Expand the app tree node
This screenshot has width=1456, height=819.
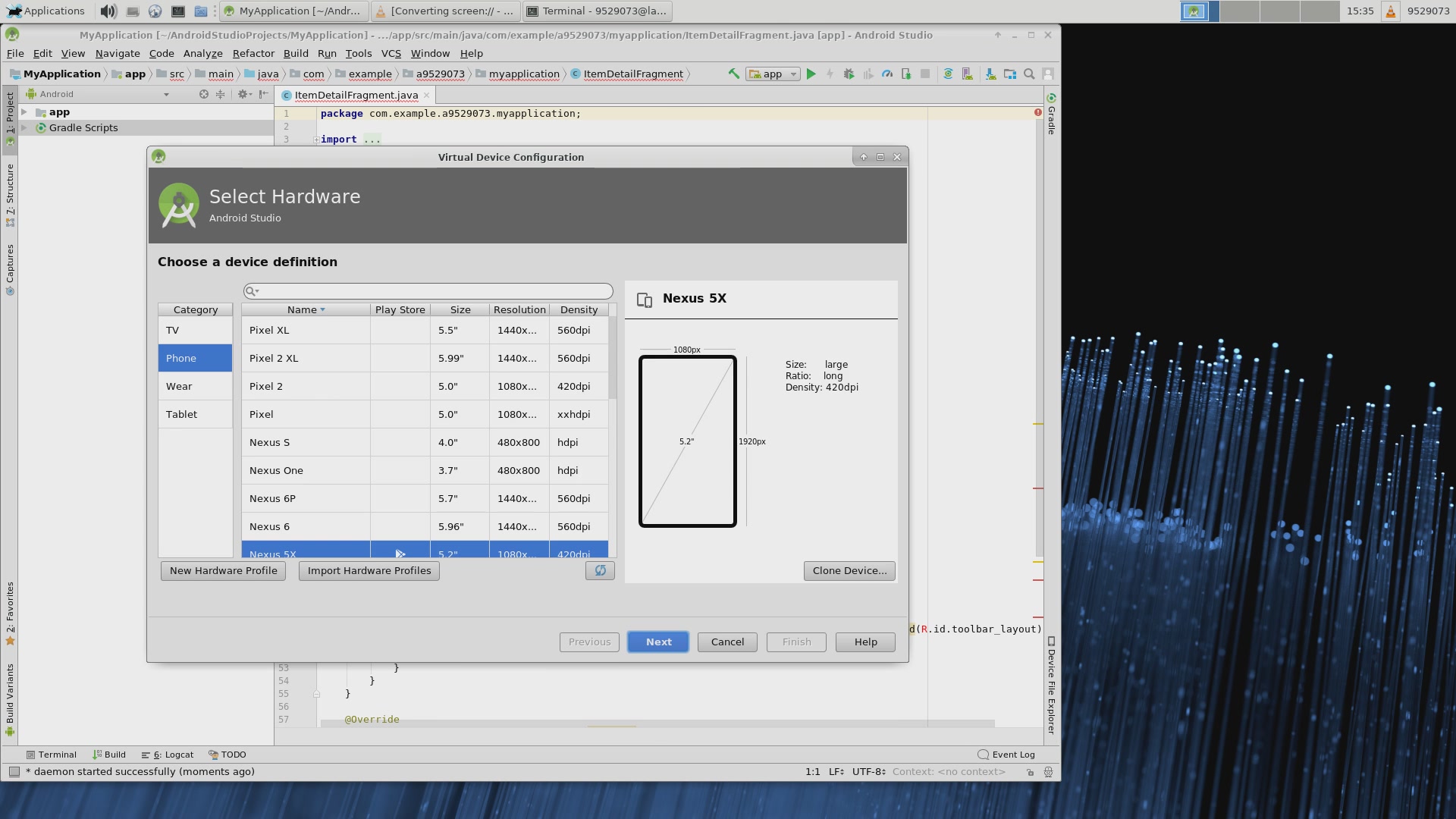click(x=24, y=112)
